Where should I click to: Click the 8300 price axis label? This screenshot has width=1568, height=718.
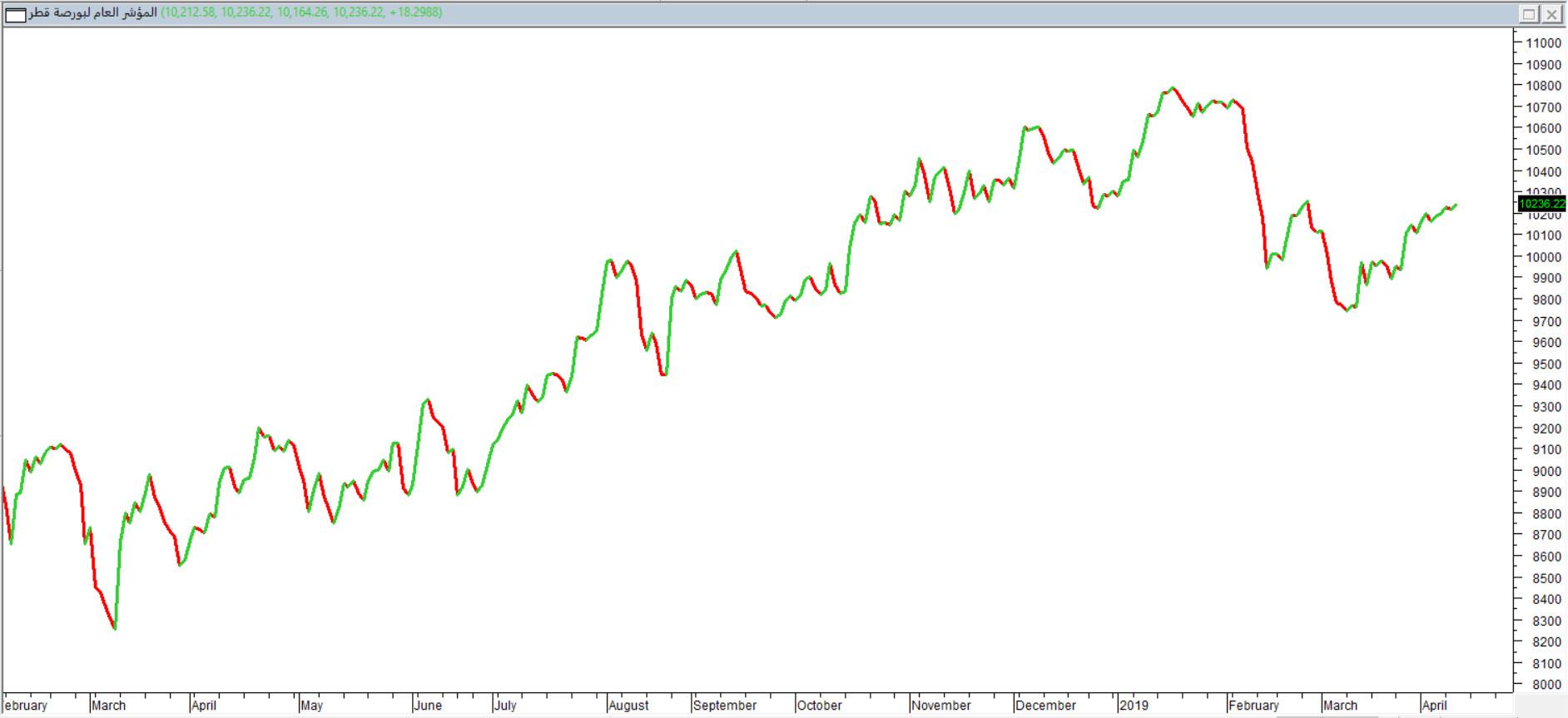[1546, 621]
